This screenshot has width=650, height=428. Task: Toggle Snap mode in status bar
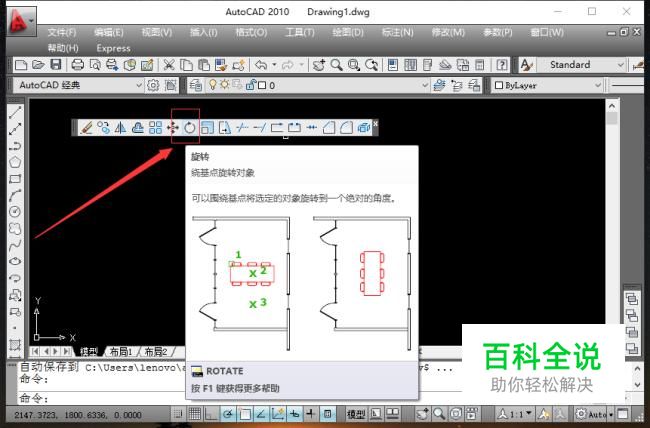(178, 413)
